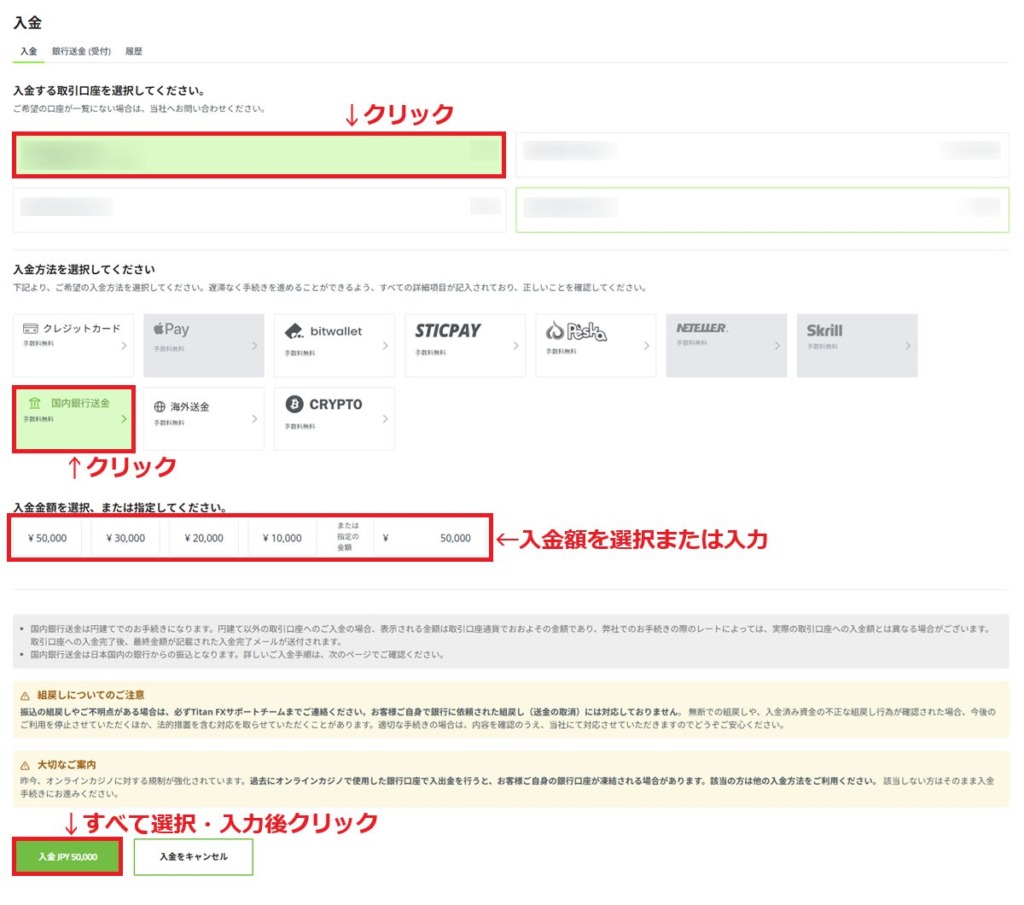The width and height of the screenshot is (1024, 905).
Task: Pick the NETELLER payment option
Action: coord(725,343)
